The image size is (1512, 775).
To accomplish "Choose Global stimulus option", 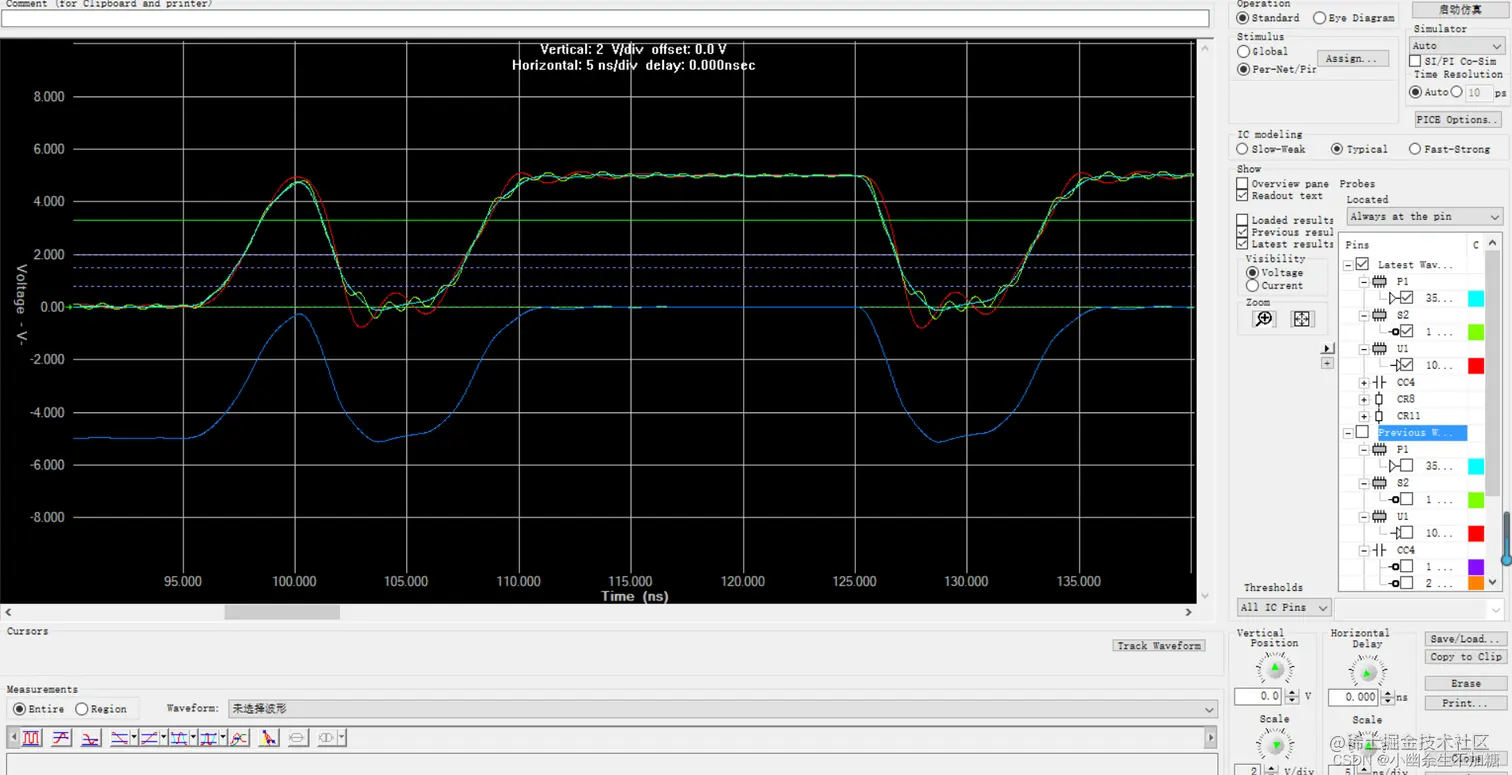I will pos(1243,51).
